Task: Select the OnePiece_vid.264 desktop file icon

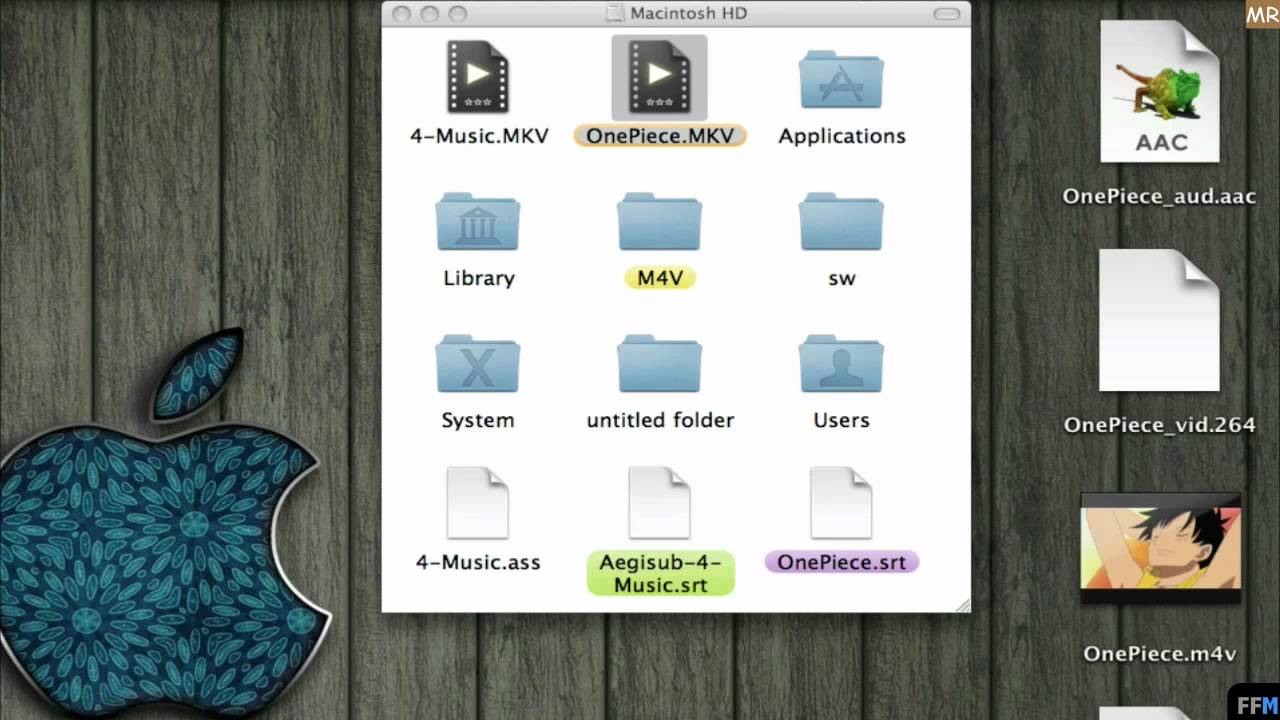Action: [x=1160, y=320]
